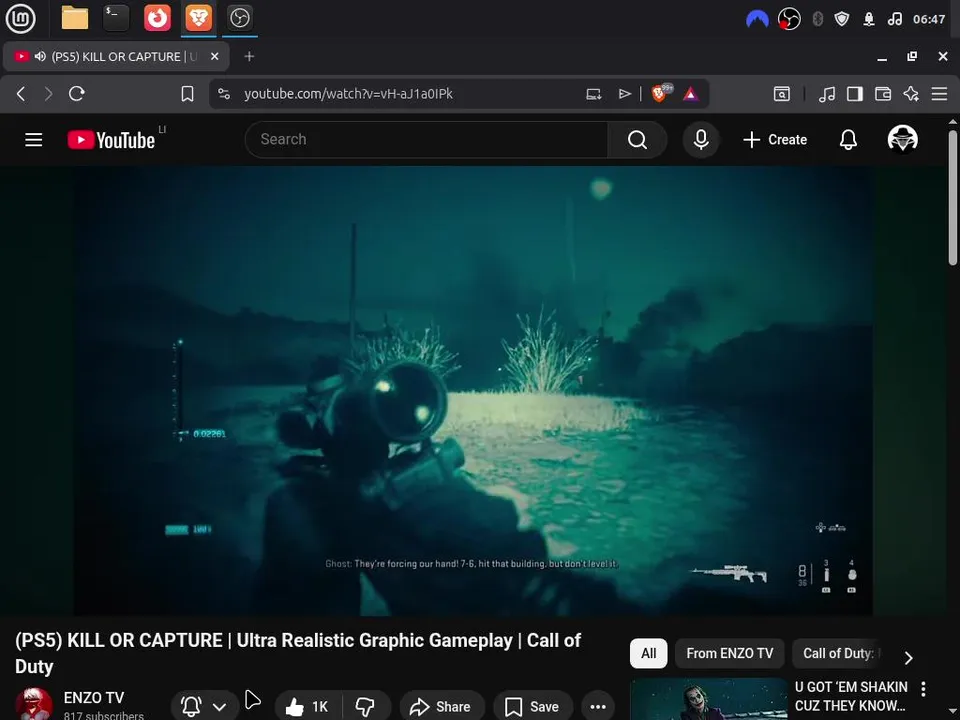Open the Joker suggested video thumbnail
960x720 pixels.
coord(708,699)
